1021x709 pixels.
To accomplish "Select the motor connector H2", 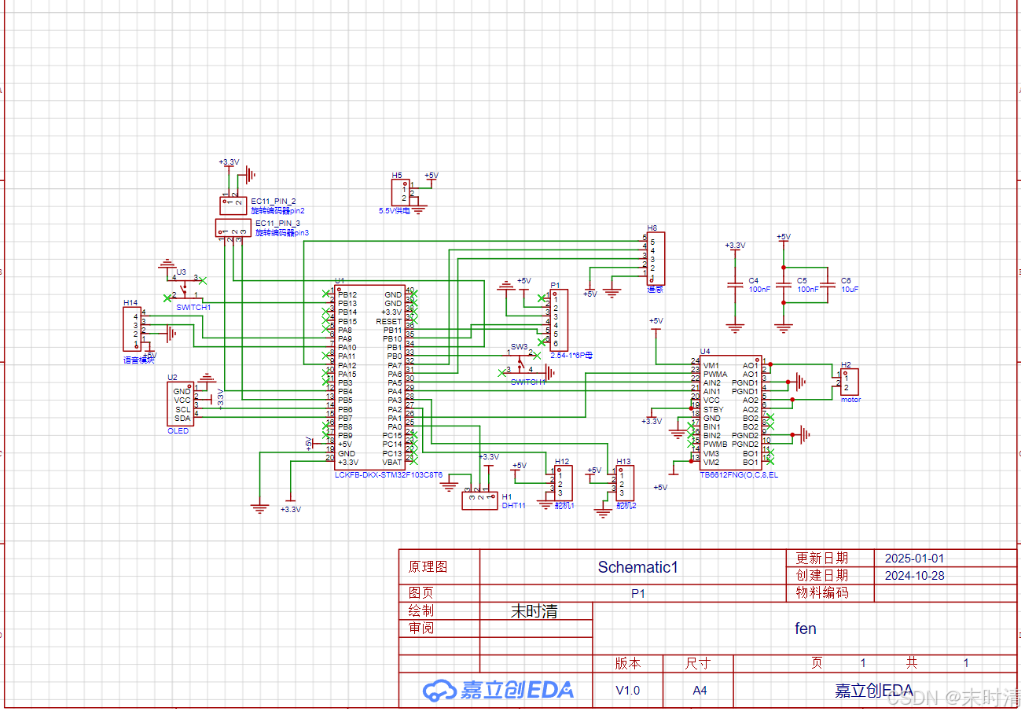I will coord(848,381).
